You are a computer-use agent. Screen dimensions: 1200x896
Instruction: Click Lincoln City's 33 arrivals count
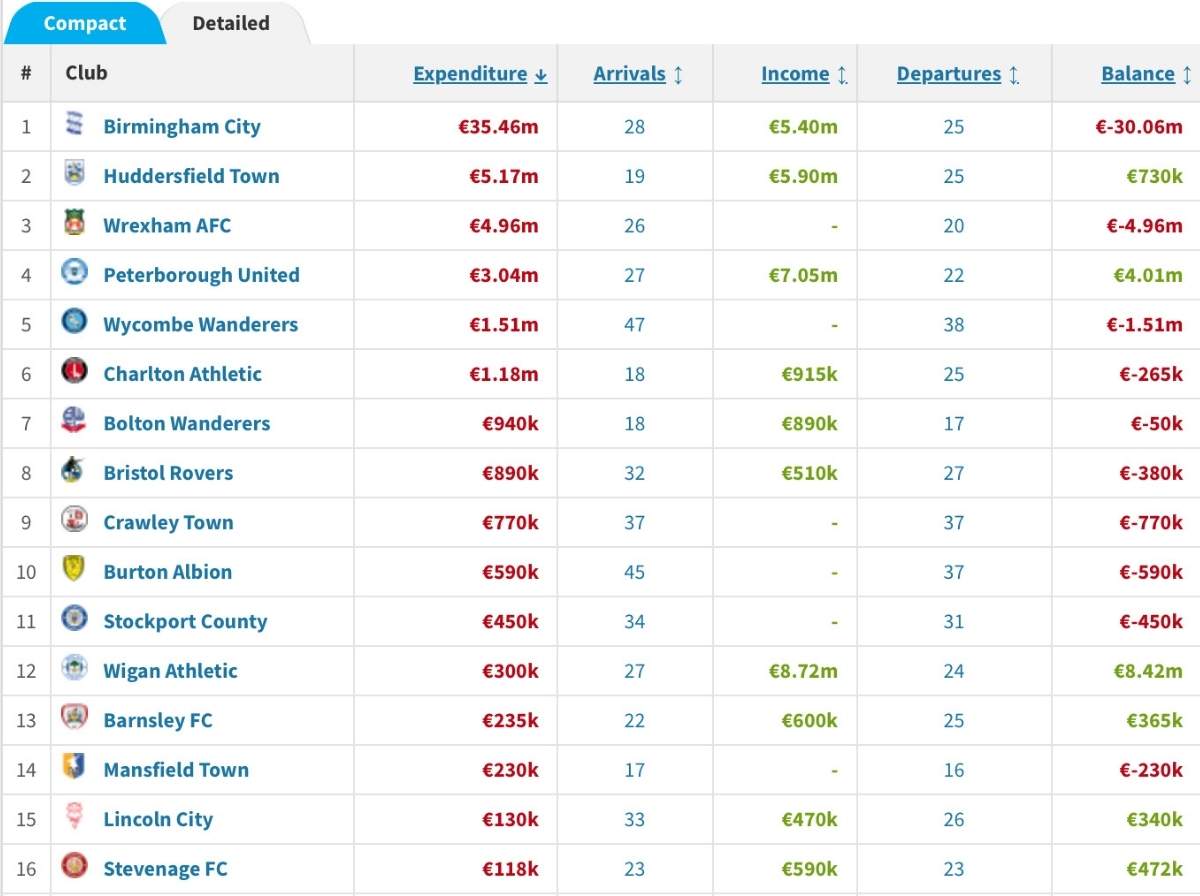tap(634, 820)
